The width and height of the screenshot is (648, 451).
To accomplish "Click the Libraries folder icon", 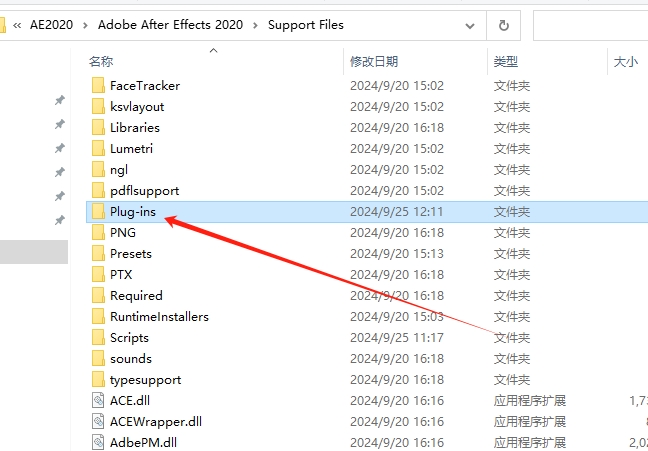I will coord(98,128).
